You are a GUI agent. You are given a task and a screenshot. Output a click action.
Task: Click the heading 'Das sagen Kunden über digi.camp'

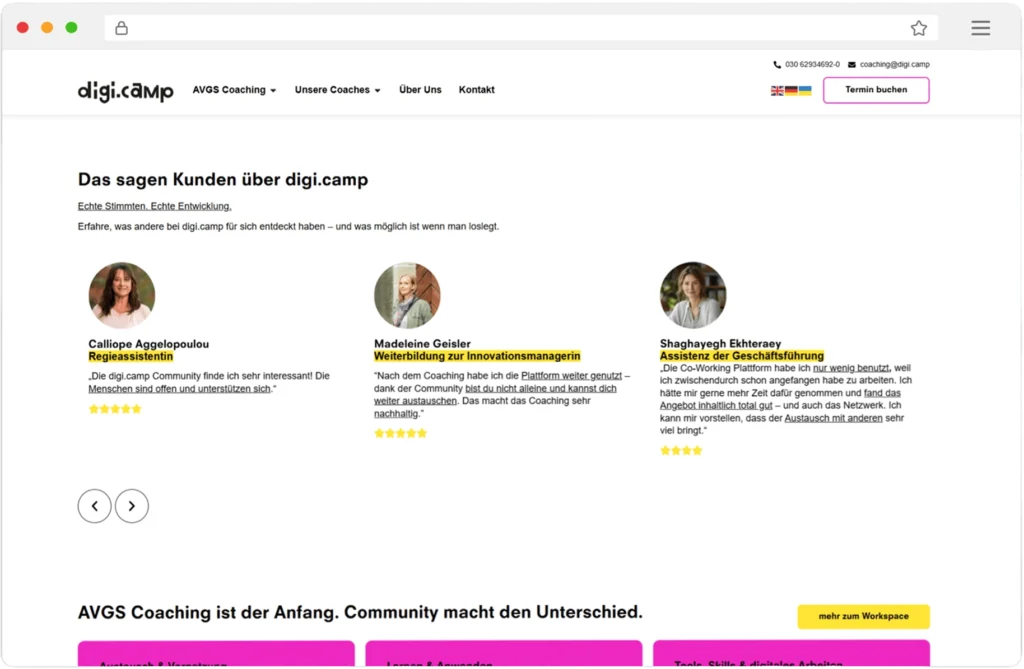coord(223,180)
